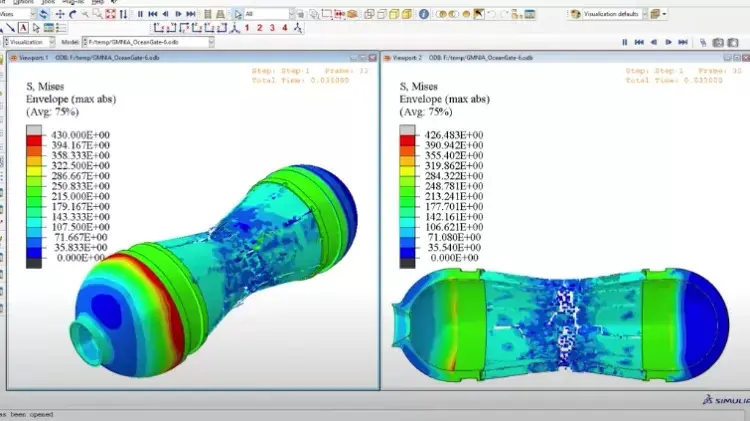Open the blue Query information tool
Viewport: 750px width, 421px height.
pos(424,14)
